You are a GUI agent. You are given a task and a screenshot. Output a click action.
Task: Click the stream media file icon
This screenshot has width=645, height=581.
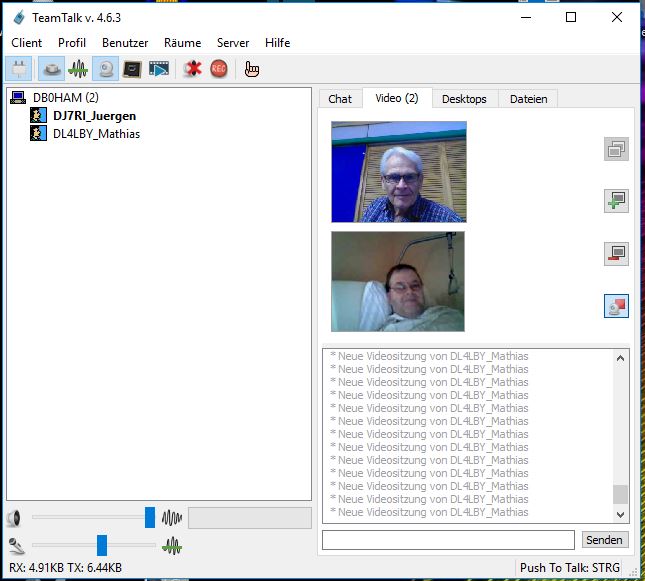(159, 69)
